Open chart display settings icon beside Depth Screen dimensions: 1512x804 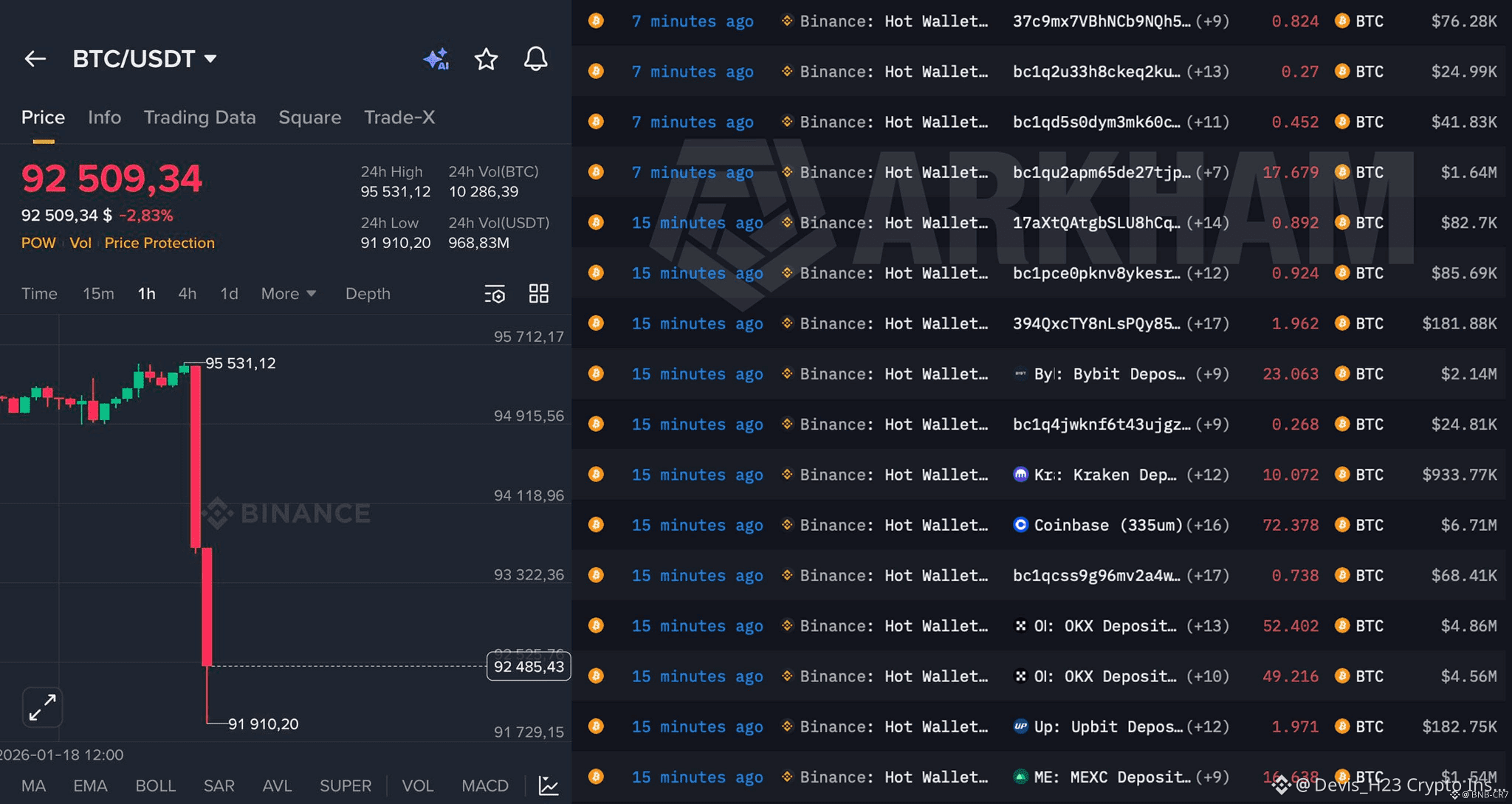coord(495,294)
